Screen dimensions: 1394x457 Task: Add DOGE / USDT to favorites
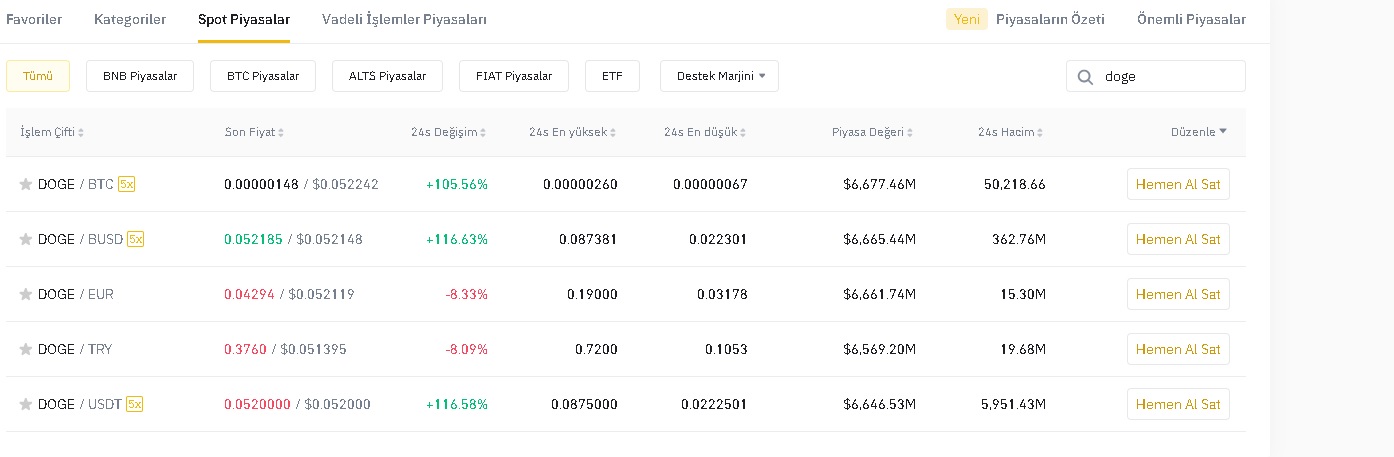pyautogui.click(x=26, y=405)
